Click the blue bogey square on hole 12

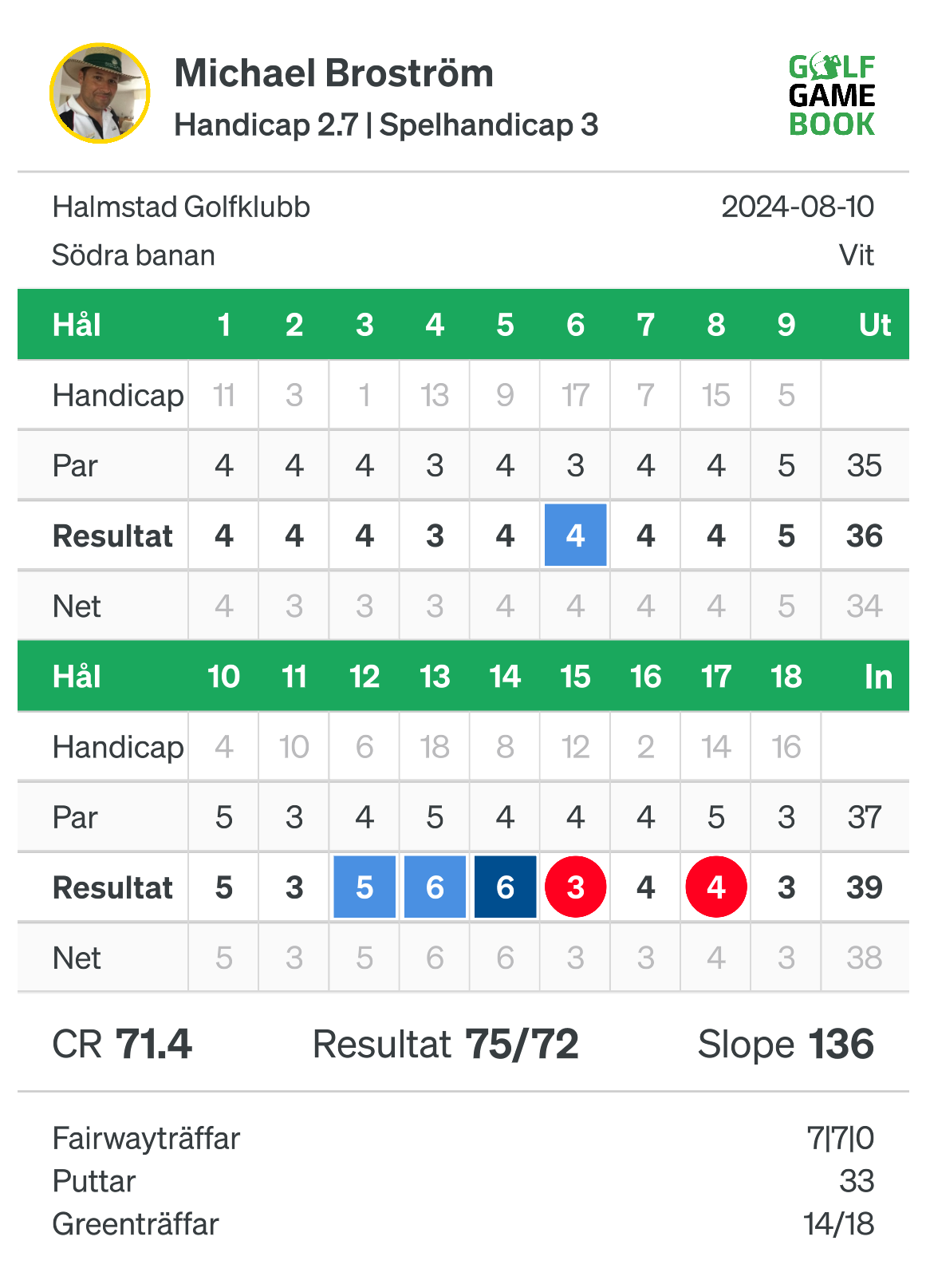[364, 887]
